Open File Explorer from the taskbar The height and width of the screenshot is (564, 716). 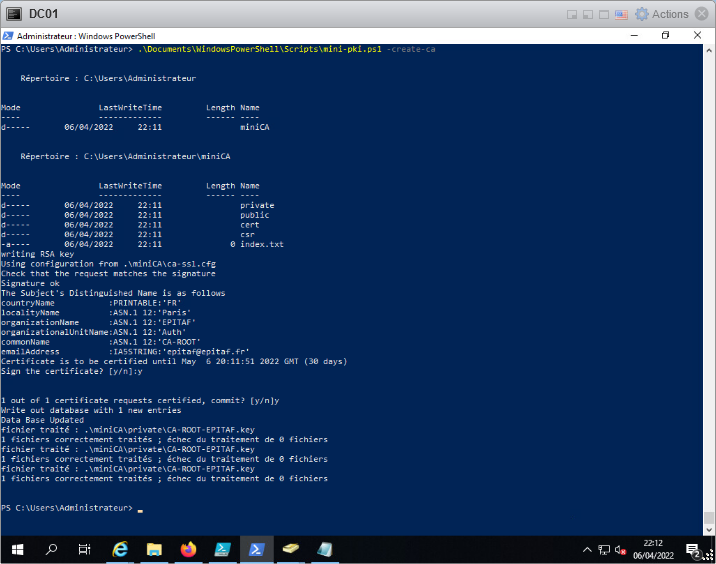pyautogui.click(x=154, y=549)
